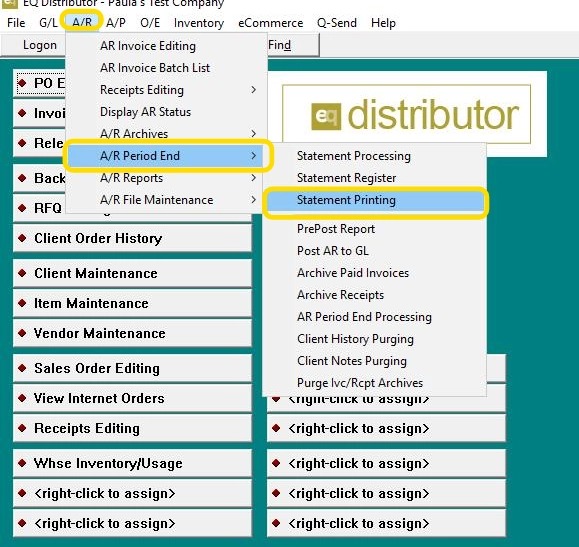
Task: Open the Help menu
Action: pos(383,23)
